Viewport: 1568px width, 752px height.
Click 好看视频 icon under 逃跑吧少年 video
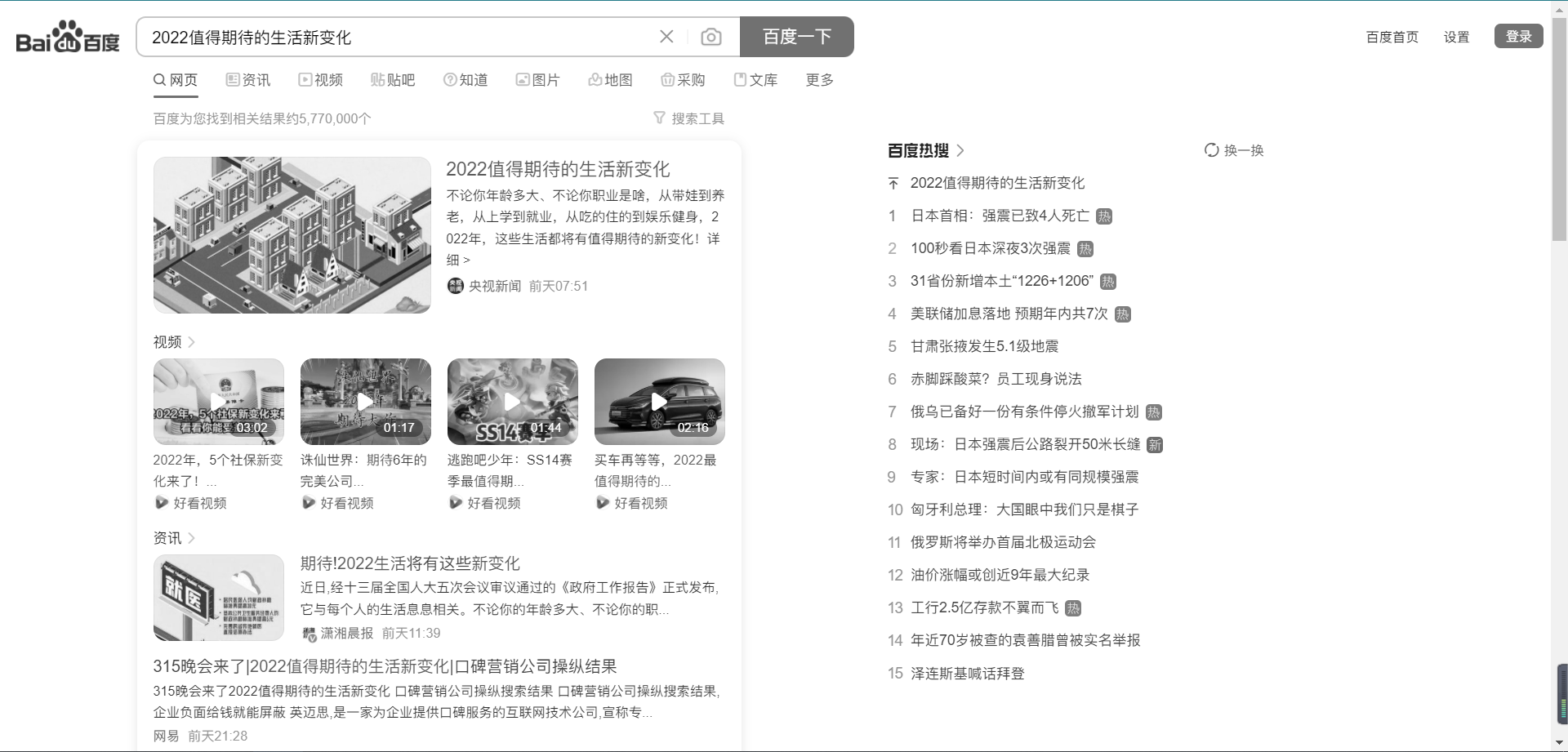(x=455, y=503)
